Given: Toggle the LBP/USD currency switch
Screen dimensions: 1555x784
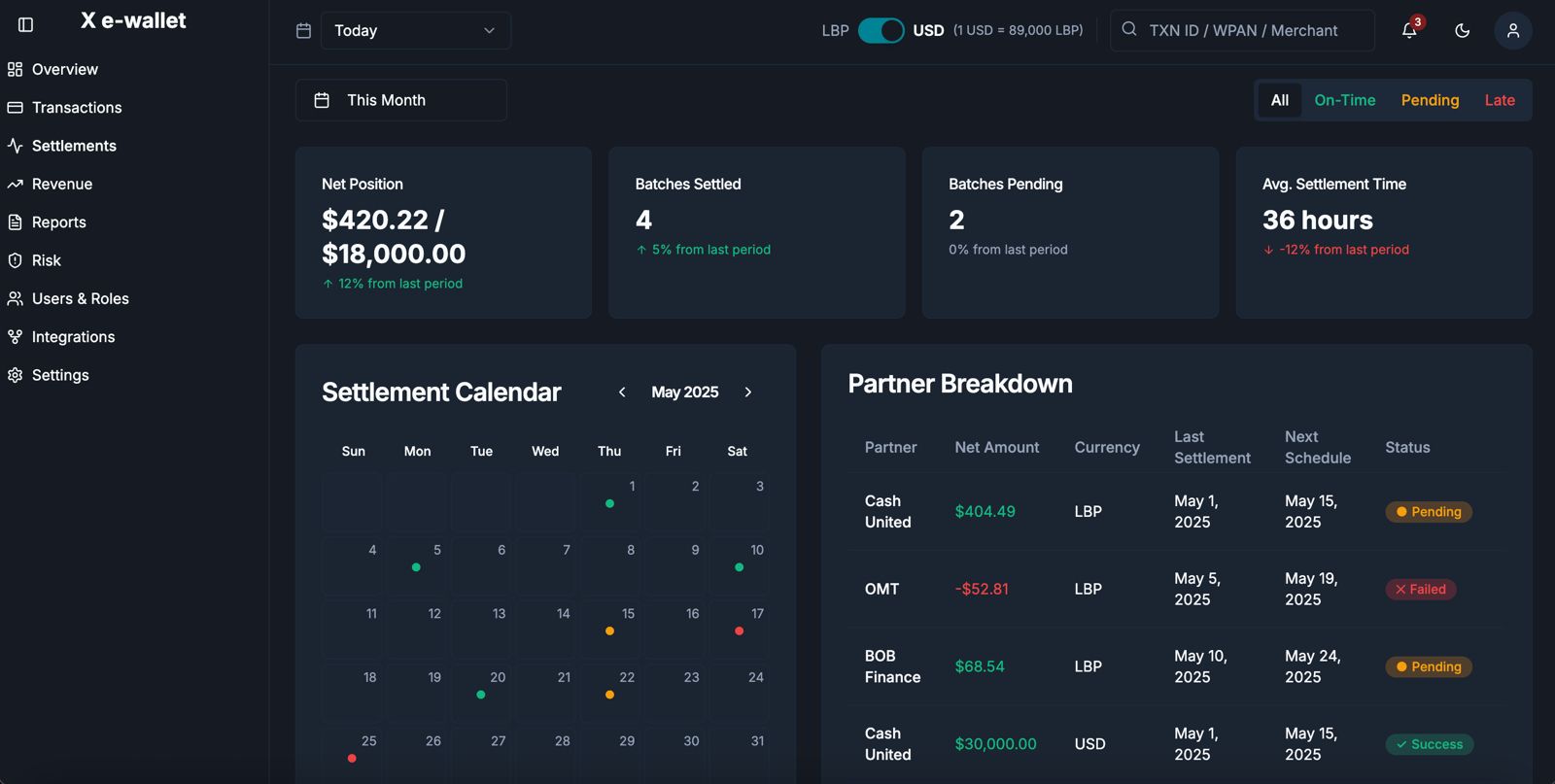Looking at the screenshot, I should point(881,30).
